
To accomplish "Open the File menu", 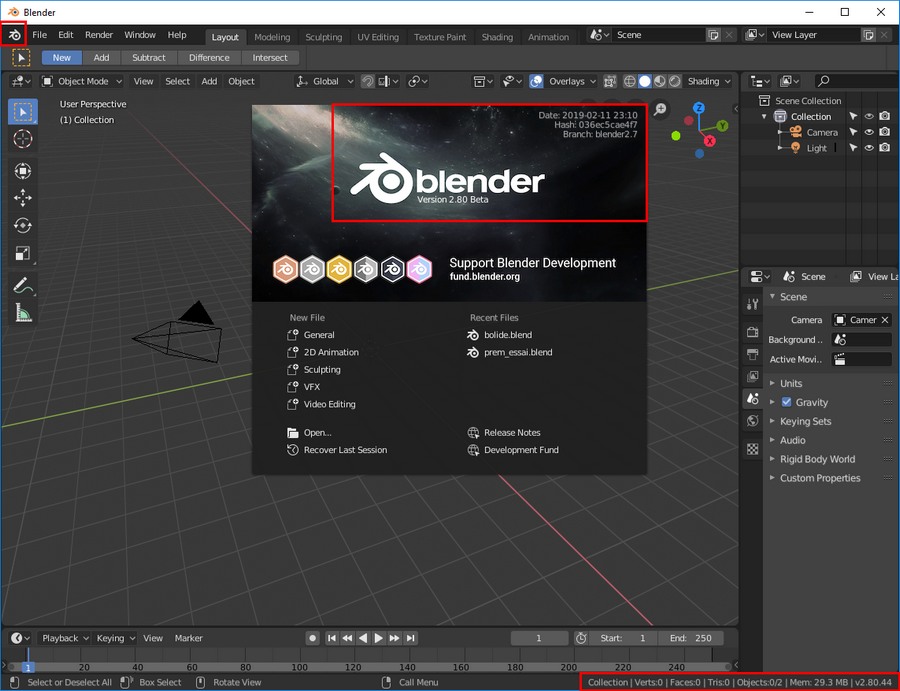I will click(40, 35).
